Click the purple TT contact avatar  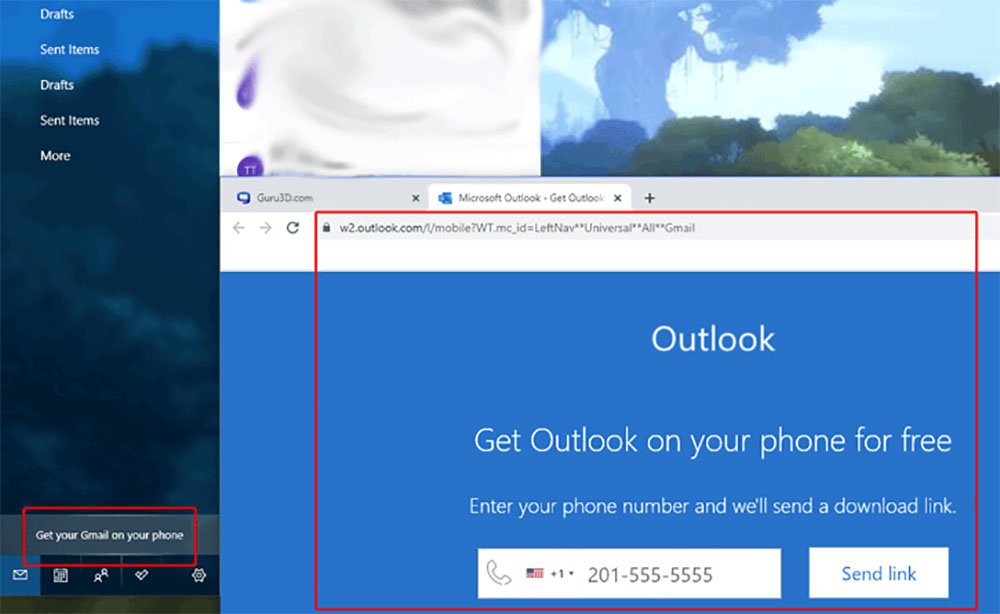(250, 167)
